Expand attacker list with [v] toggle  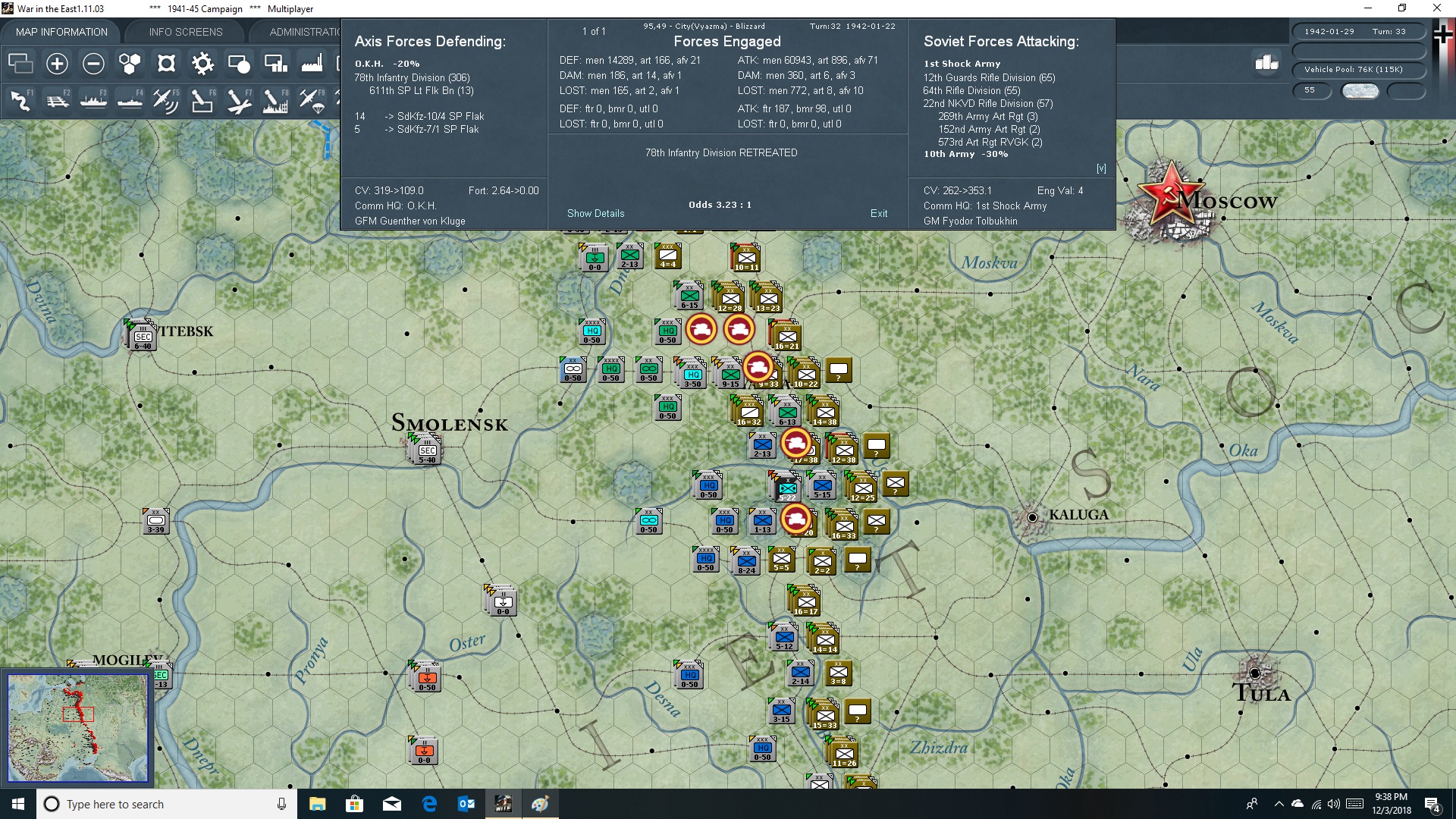[1101, 168]
